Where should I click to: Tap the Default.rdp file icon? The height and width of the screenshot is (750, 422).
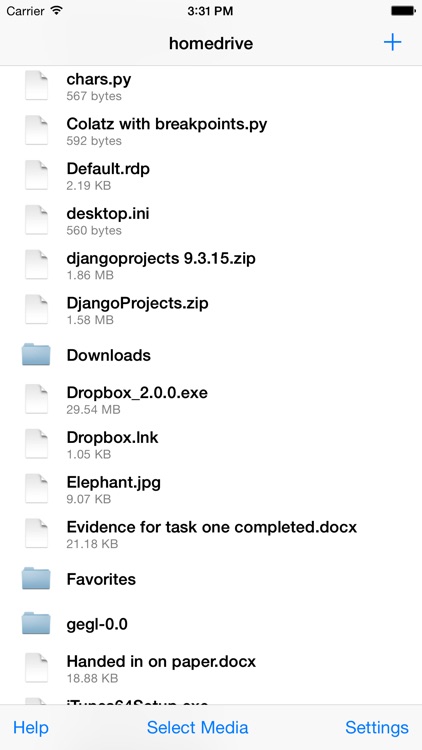tap(36, 175)
